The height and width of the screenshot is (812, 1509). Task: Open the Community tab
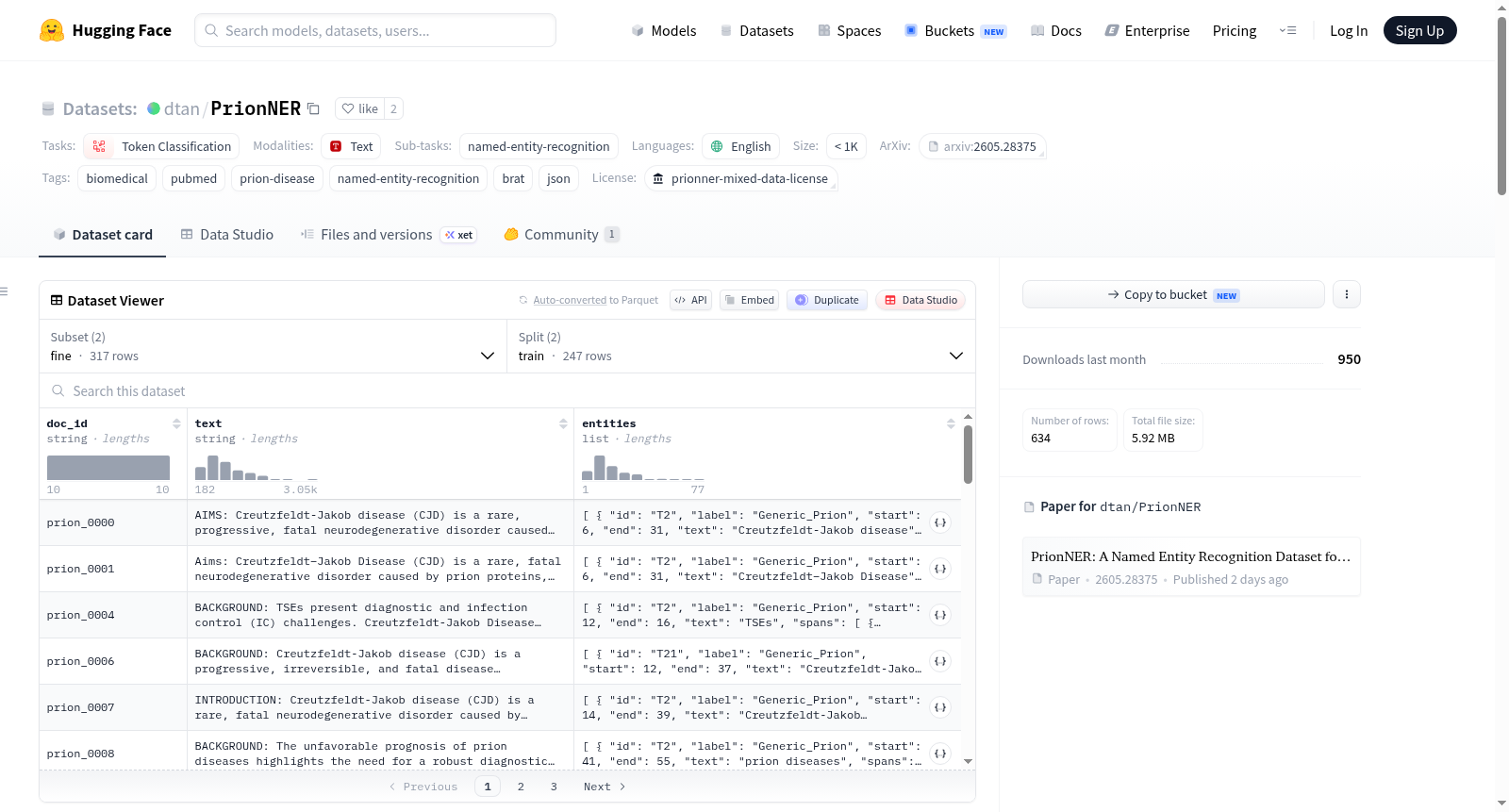[x=561, y=235]
